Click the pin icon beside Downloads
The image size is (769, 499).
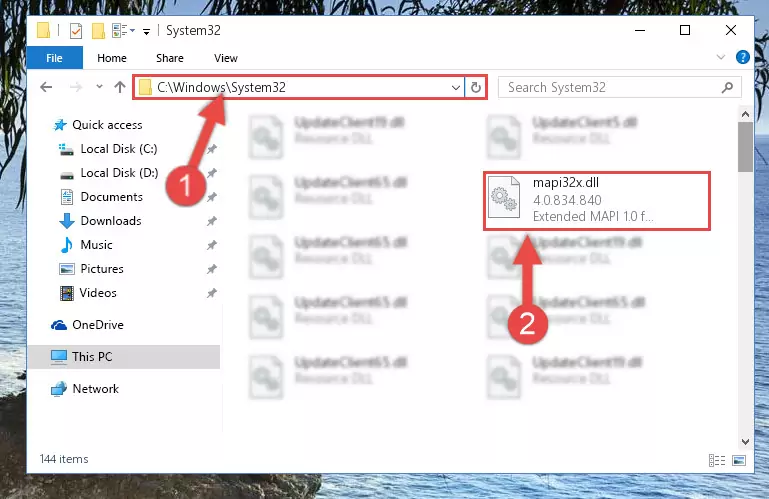211,221
